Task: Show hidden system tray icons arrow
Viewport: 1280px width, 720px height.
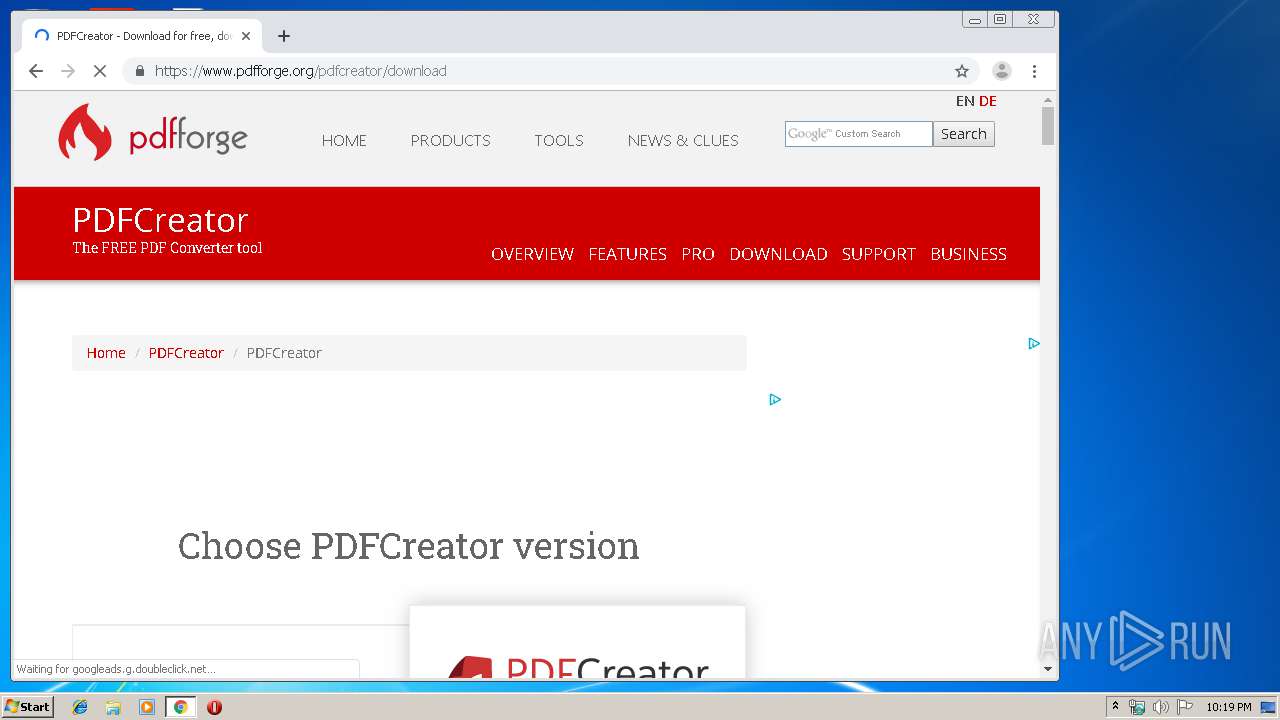Action: pyautogui.click(x=1115, y=706)
